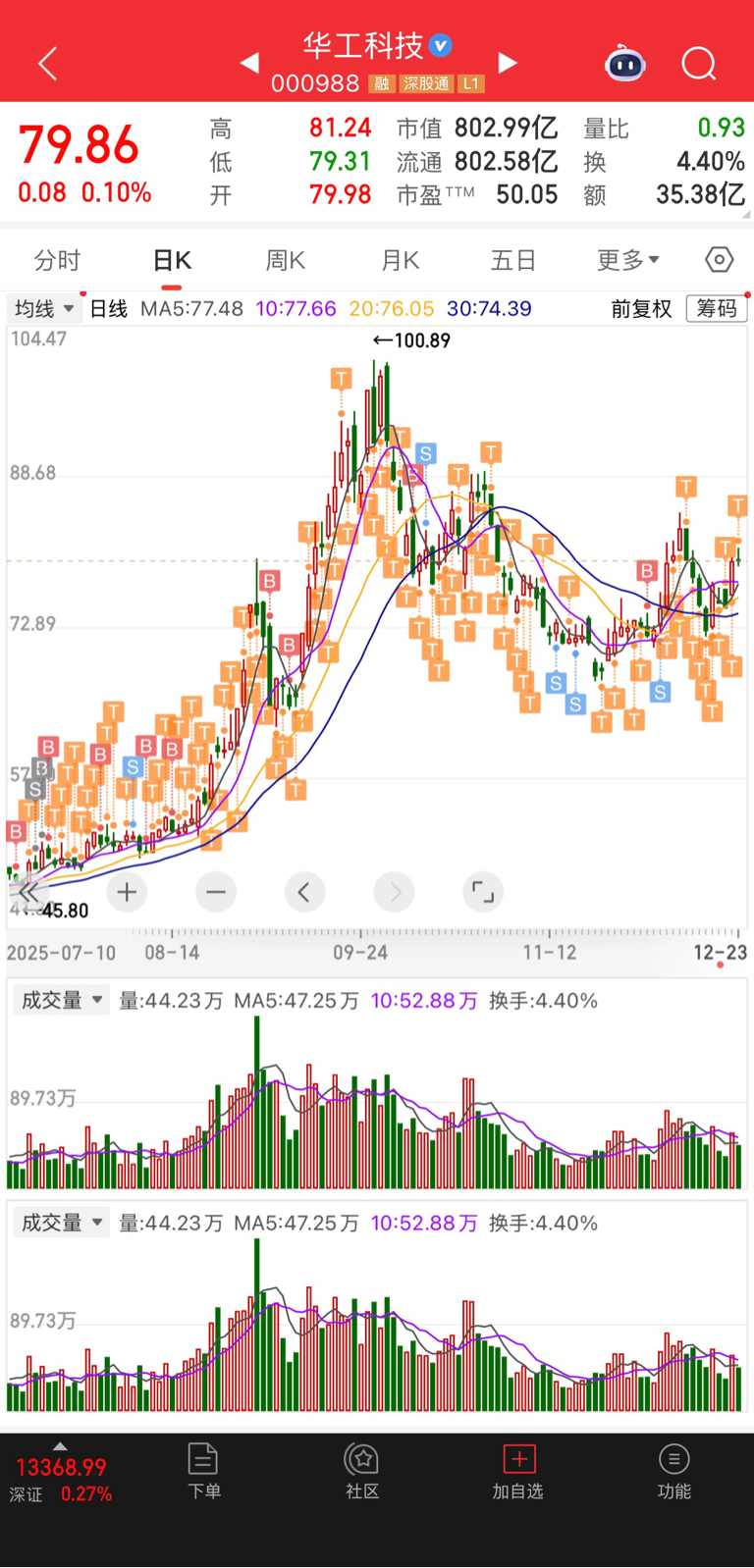The image size is (754, 1568).
Task: Tap the blue verified badge beside 华工科技
Action: 441,44
